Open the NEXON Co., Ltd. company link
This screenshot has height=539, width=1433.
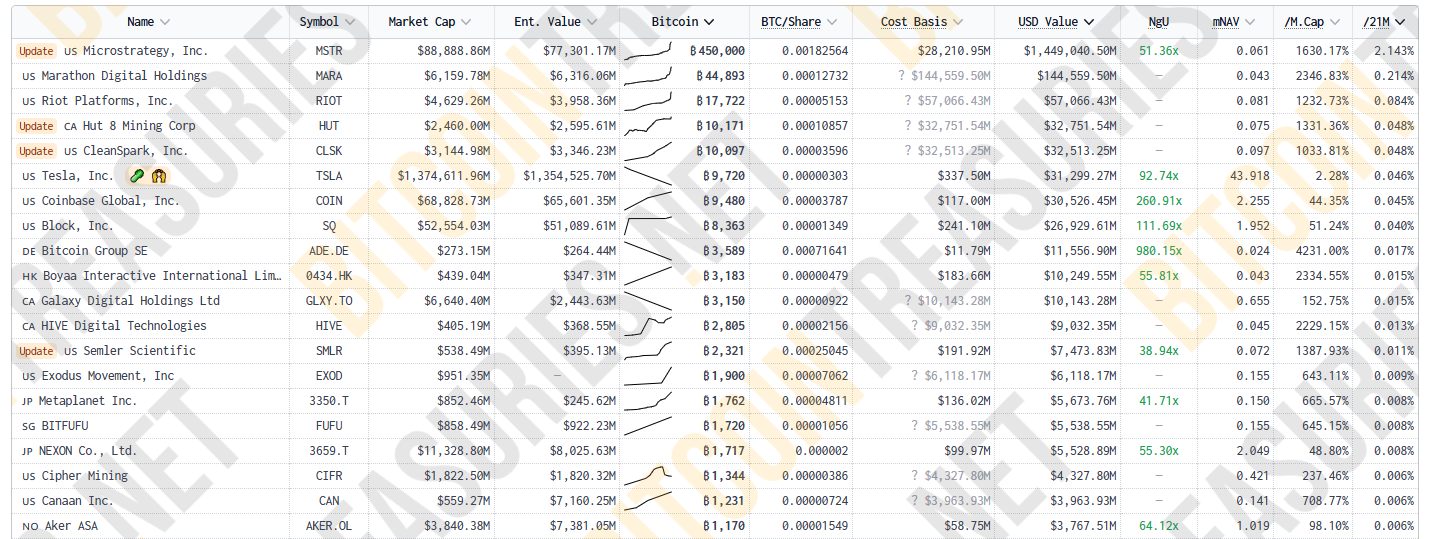coord(88,451)
